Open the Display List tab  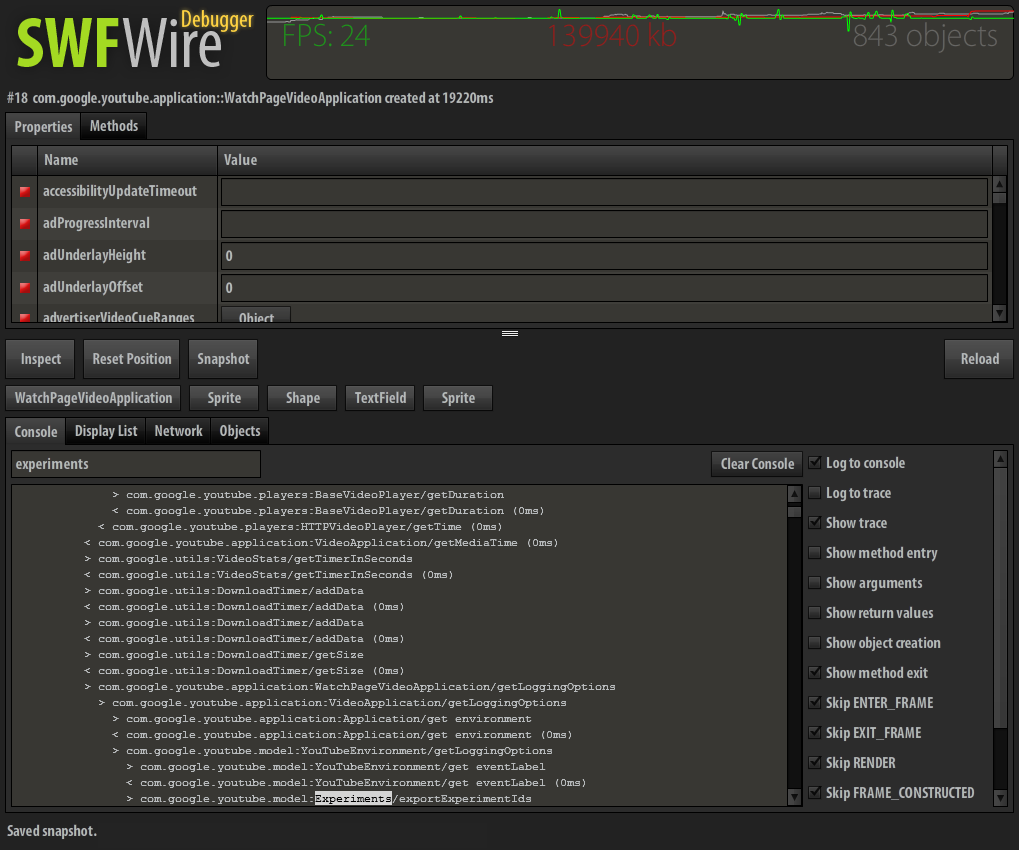[x=106, y=431]
